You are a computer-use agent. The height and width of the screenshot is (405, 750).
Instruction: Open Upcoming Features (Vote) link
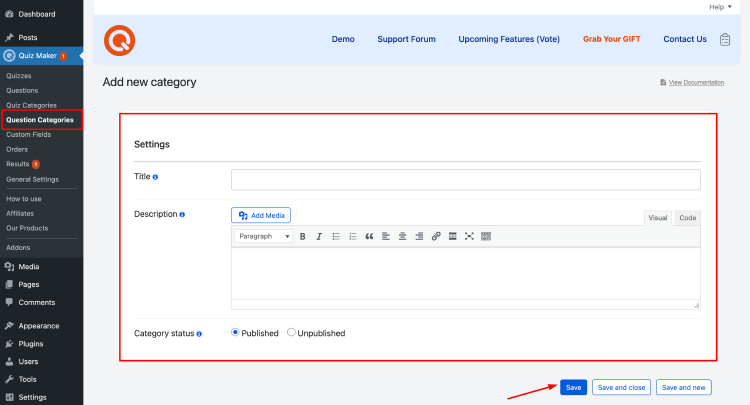[x=509, y=39]
